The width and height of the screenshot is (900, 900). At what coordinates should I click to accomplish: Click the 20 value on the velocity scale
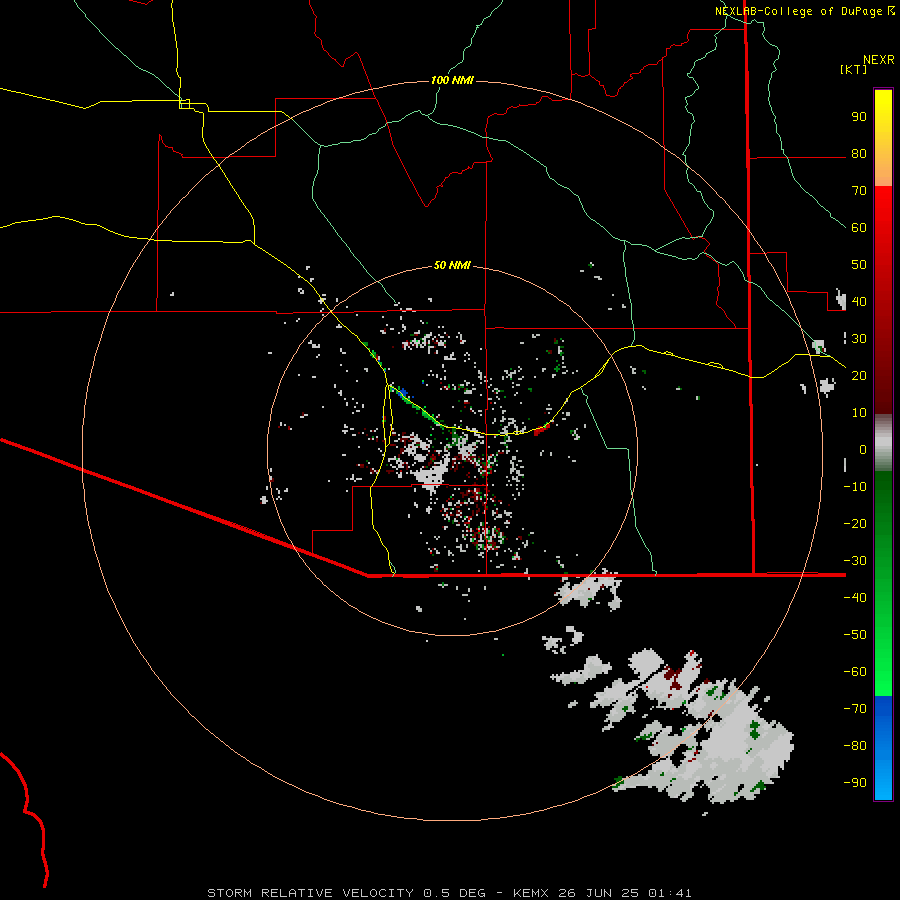[x=859, y=376]
